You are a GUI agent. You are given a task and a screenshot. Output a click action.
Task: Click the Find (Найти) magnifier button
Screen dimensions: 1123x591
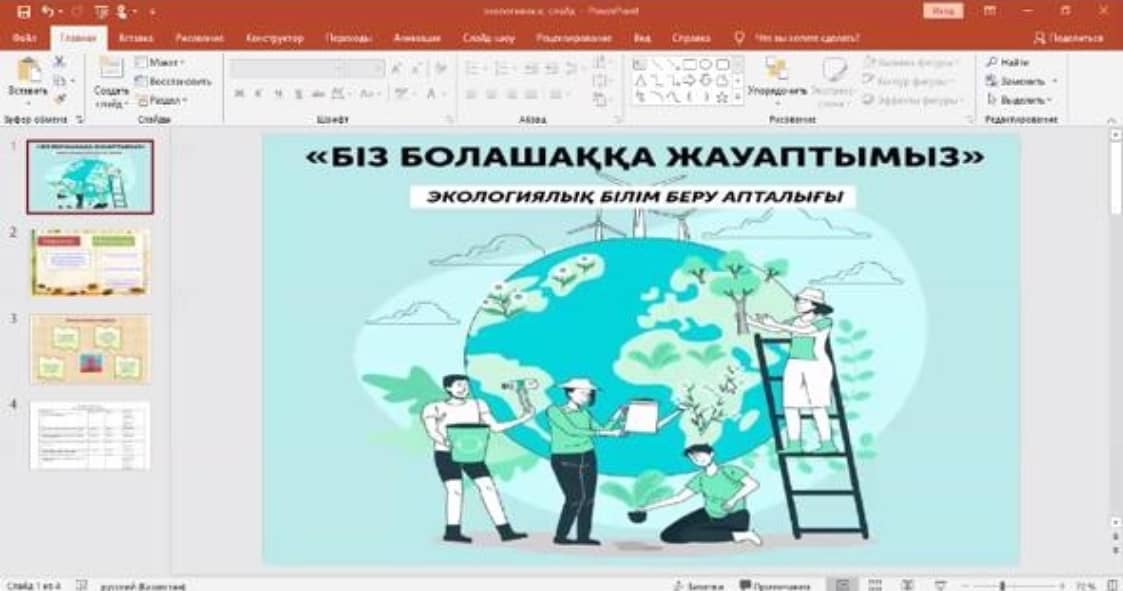coord(1008,62)
